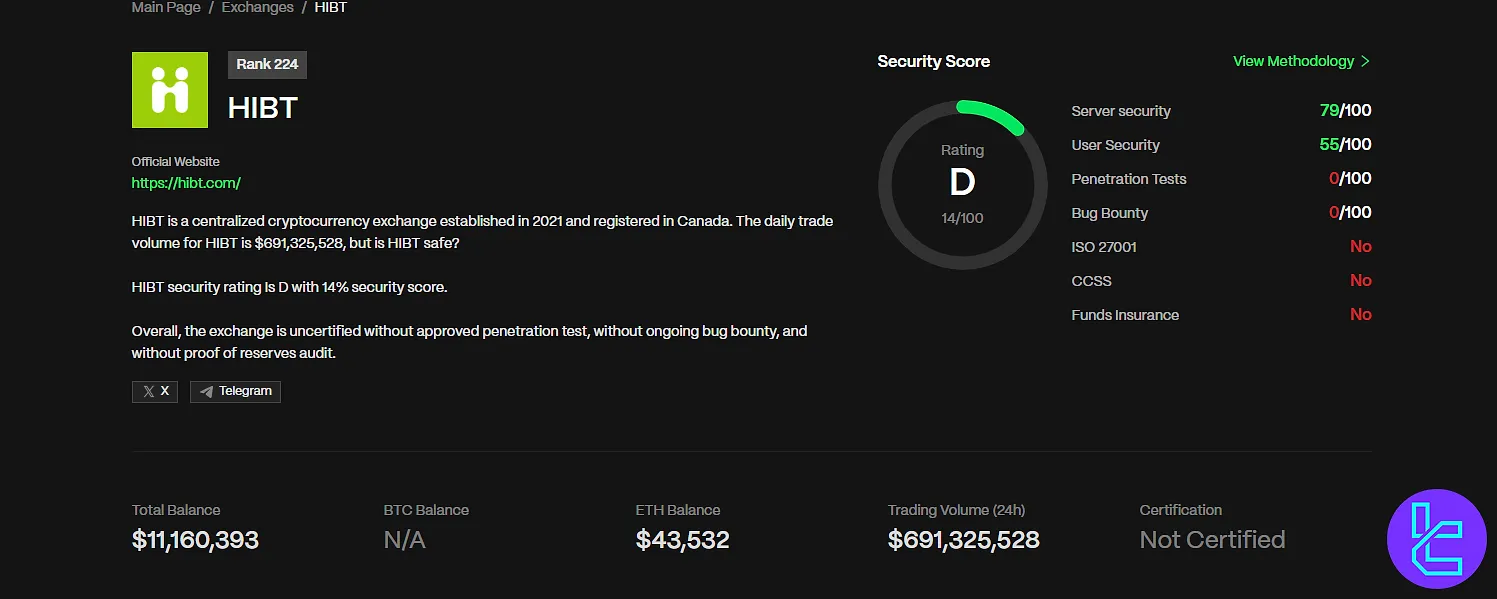The width and height of the screenshot is (1497, 599).
Task: Click ISO 27001 No value
Action: point(1361,247)
